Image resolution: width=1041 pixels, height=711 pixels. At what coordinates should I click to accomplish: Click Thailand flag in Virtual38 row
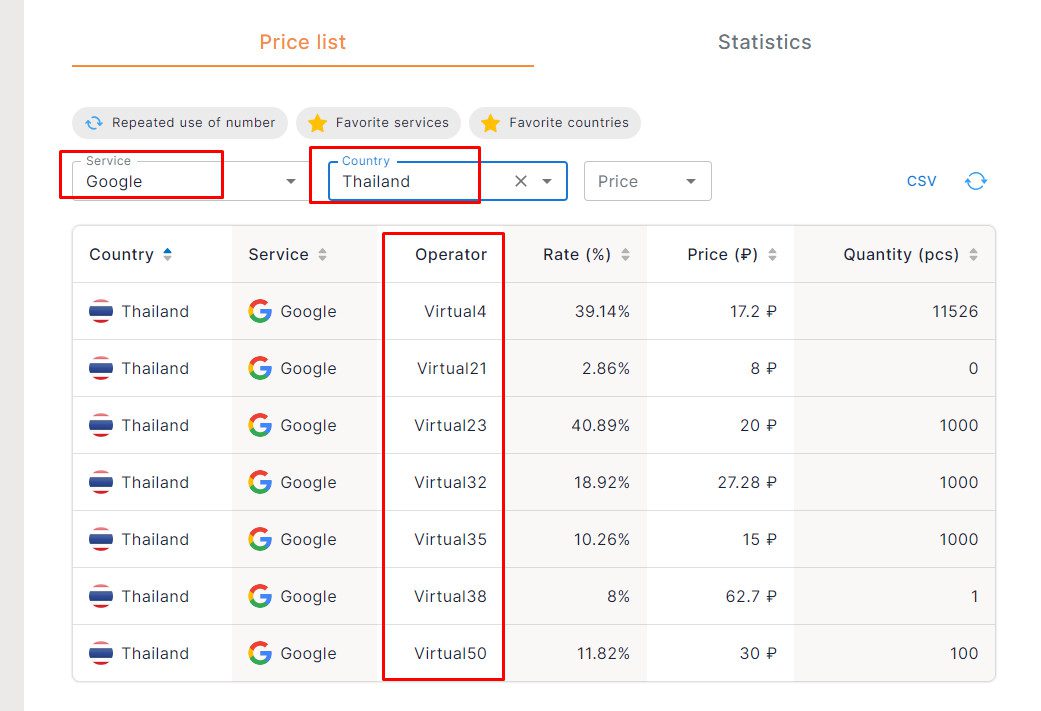(101, 596)
